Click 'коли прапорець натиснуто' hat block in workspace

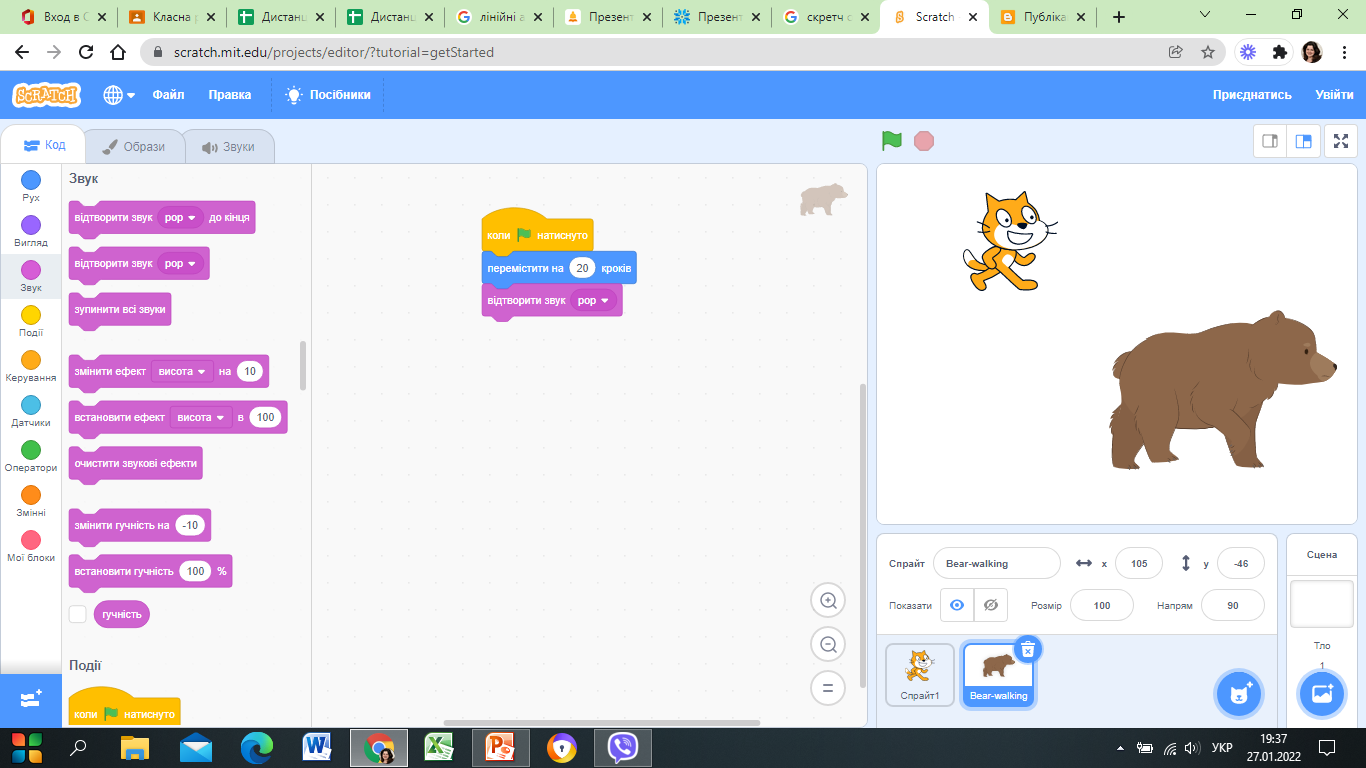(538, 234)
